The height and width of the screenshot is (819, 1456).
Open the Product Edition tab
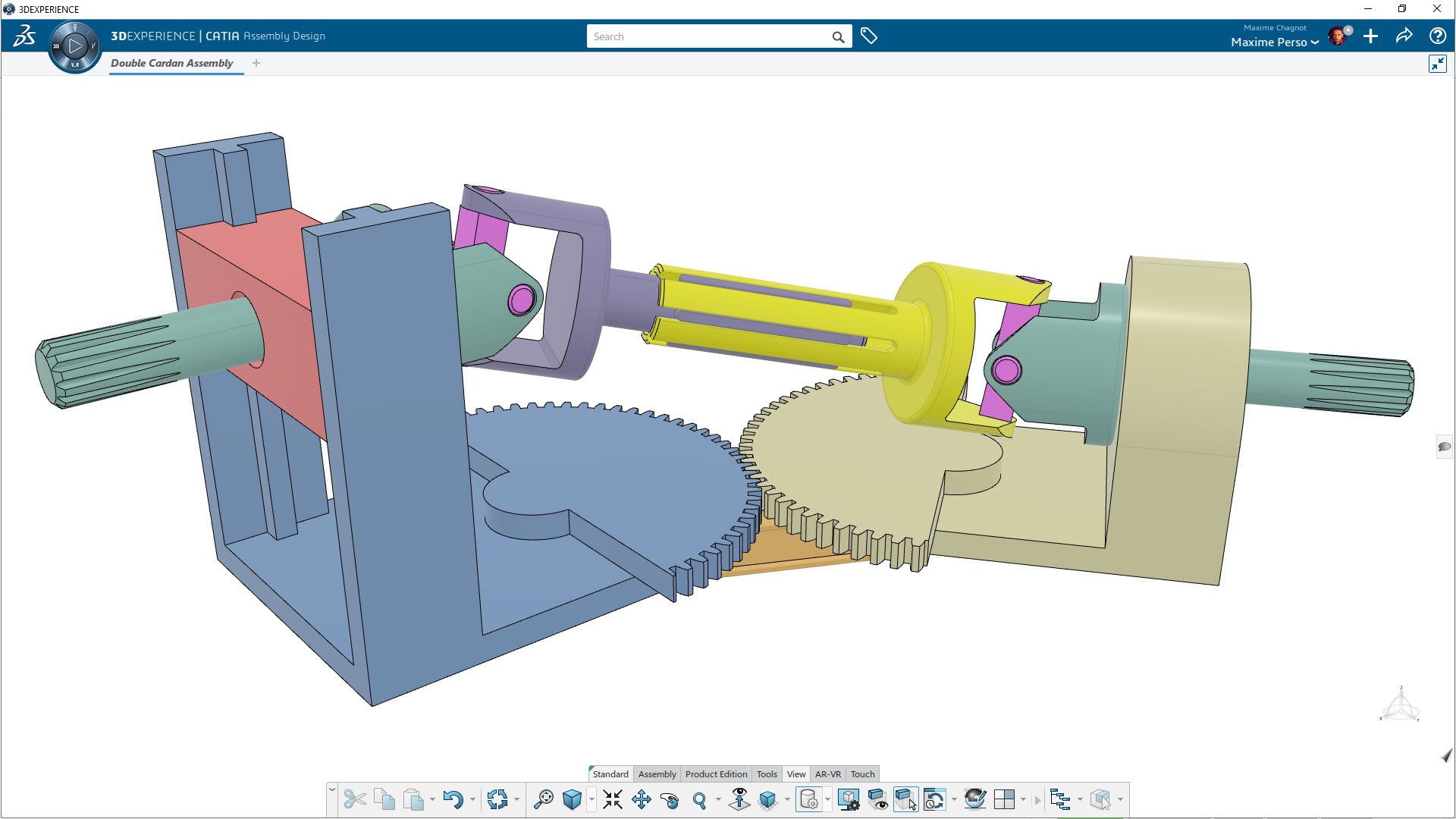point(716,774)
